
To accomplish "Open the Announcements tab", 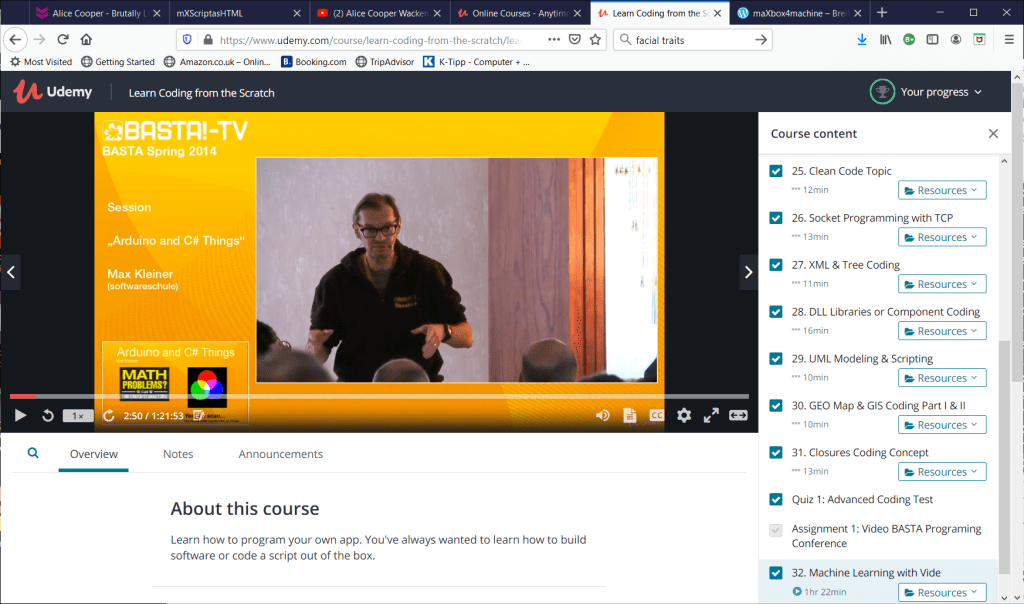I will click(280, 454).
